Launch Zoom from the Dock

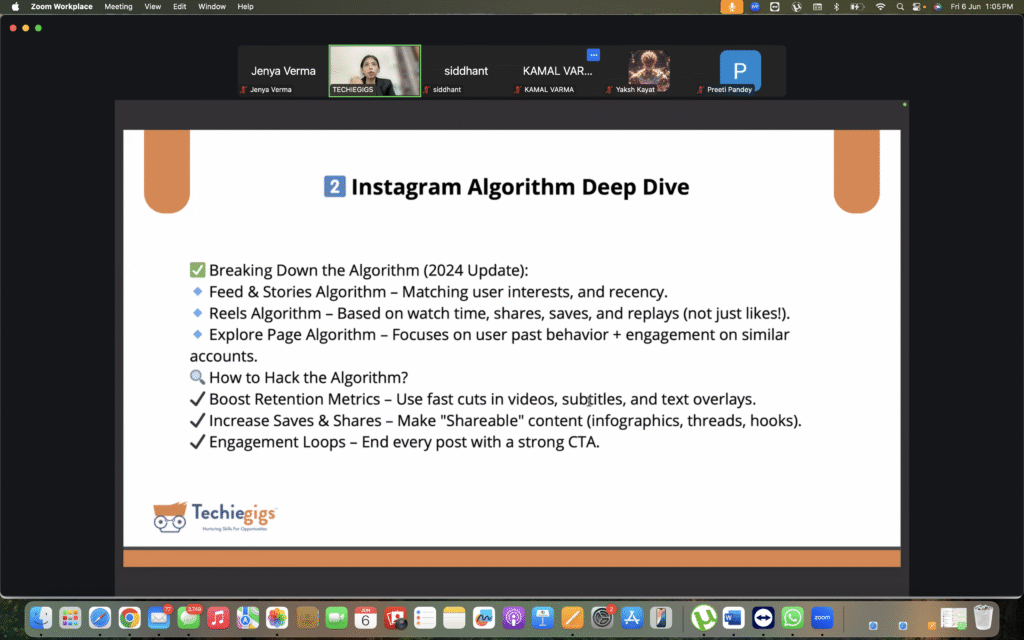(x=822, y=618)
